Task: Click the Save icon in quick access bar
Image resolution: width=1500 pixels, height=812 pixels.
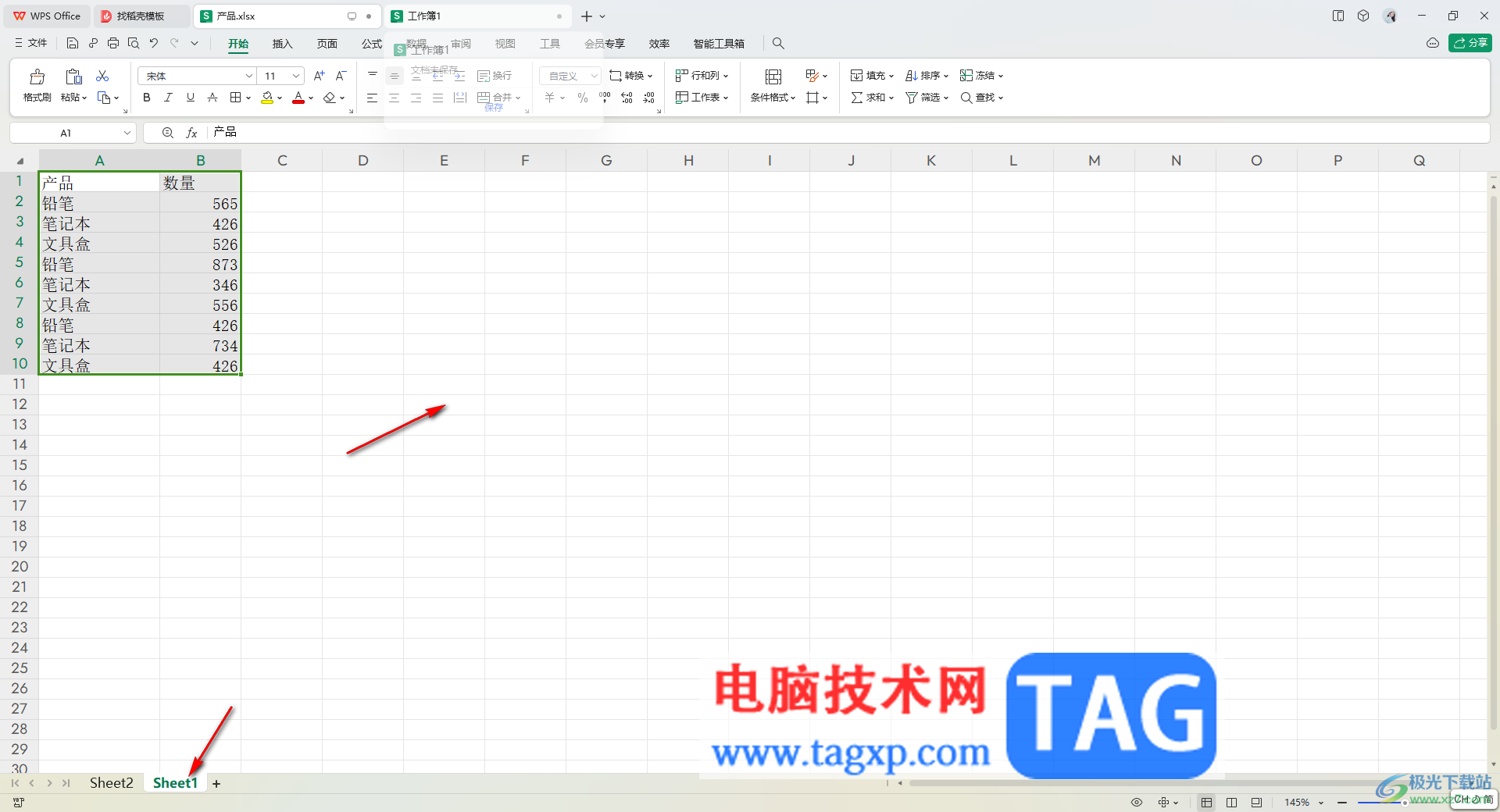Action: (73, 44)
